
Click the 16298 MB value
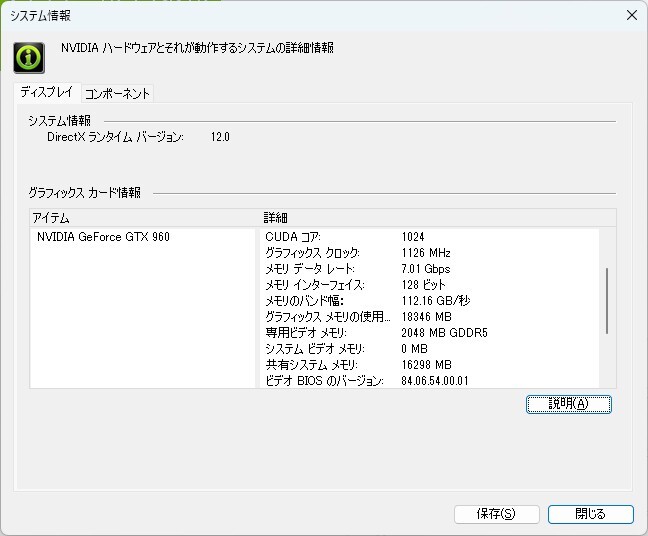point(426,364)
